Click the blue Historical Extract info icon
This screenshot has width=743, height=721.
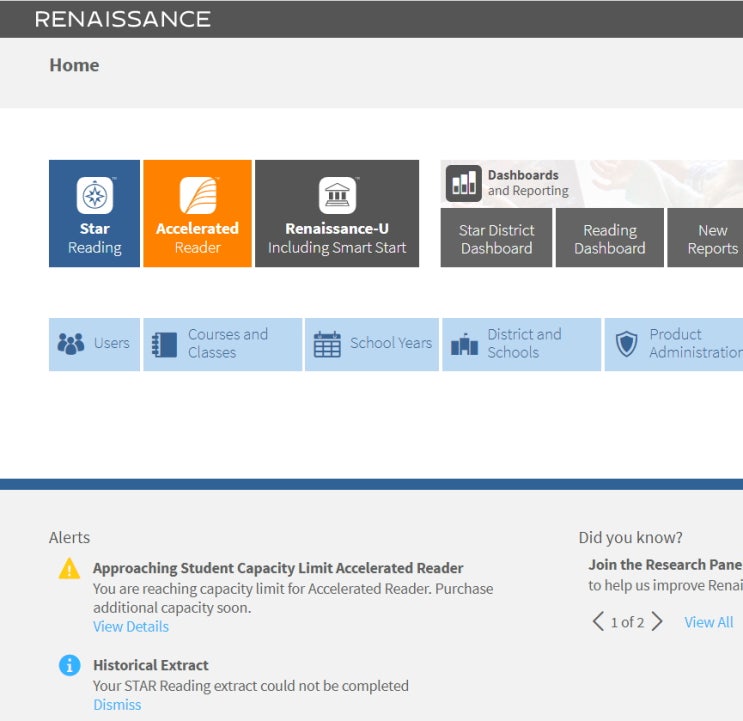click(69, 666)
